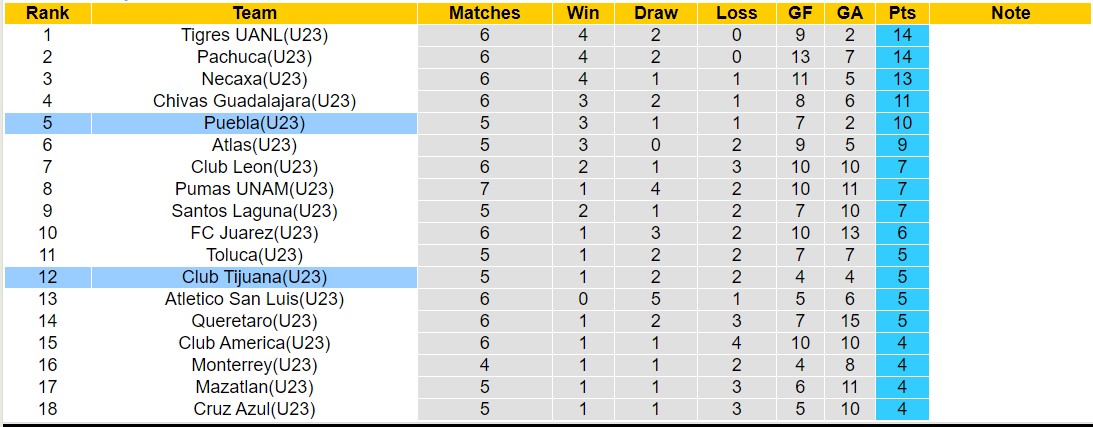Click Santos Laguna(U23) team name
This screenshot has width=1093, height=427.
(254, 211)
